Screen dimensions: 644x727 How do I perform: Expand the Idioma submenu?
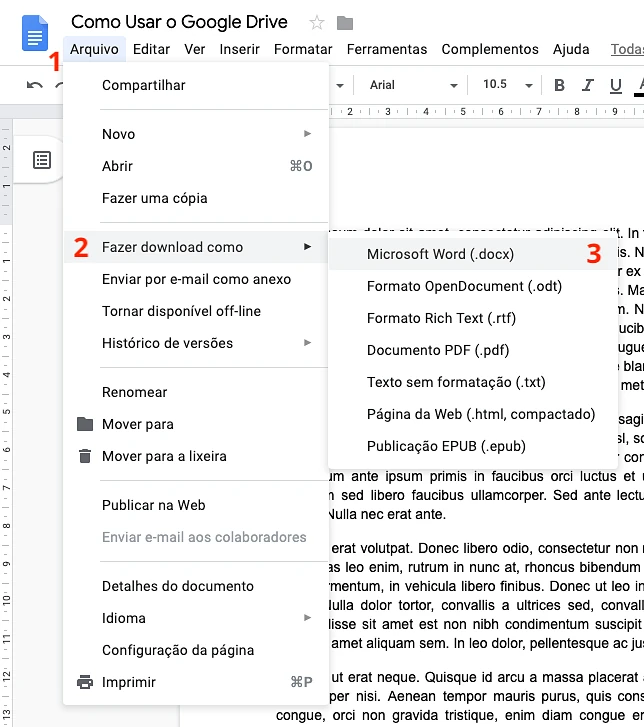point(307,618)
